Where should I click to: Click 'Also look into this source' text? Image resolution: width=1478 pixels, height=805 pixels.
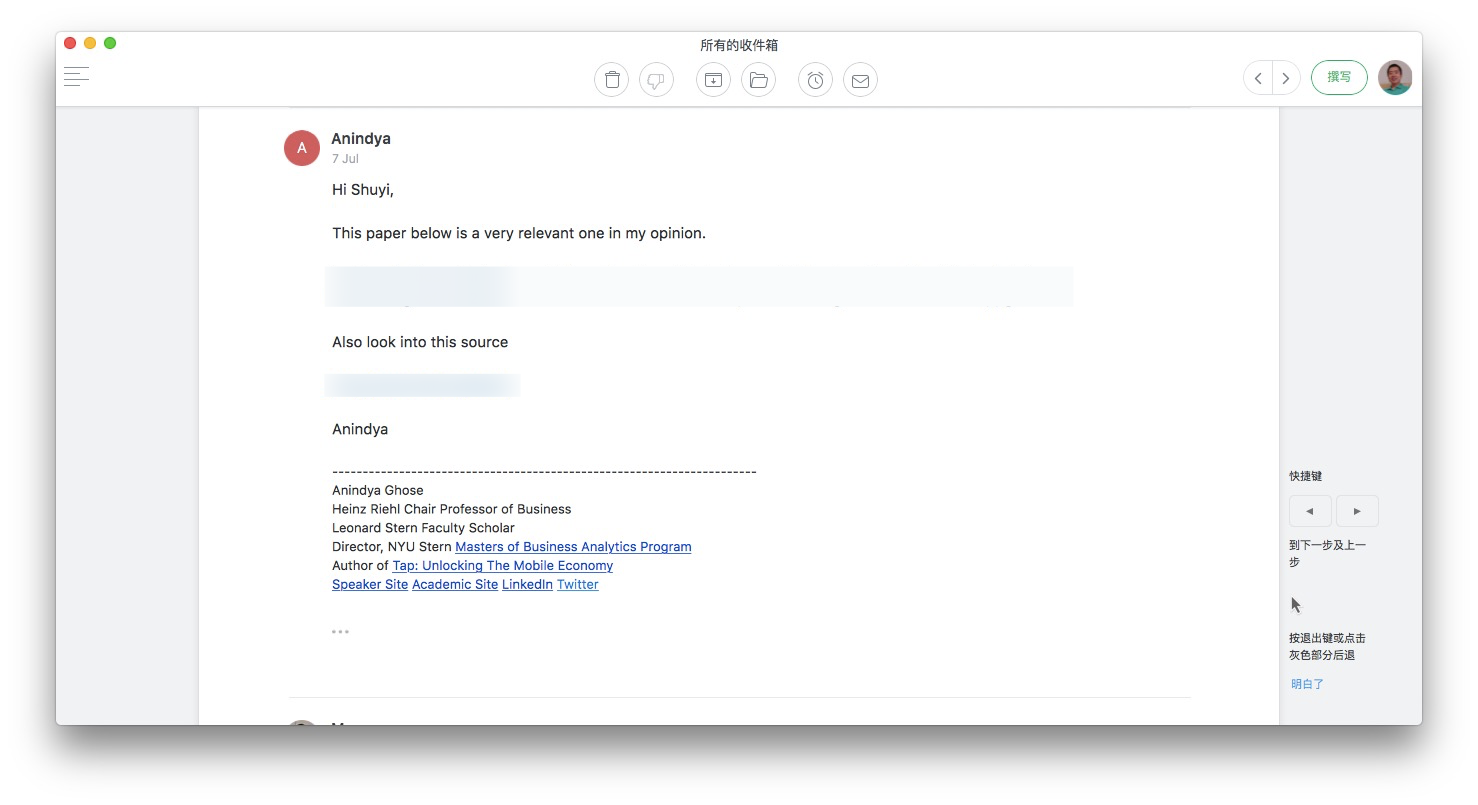click(x=420, y=342)
